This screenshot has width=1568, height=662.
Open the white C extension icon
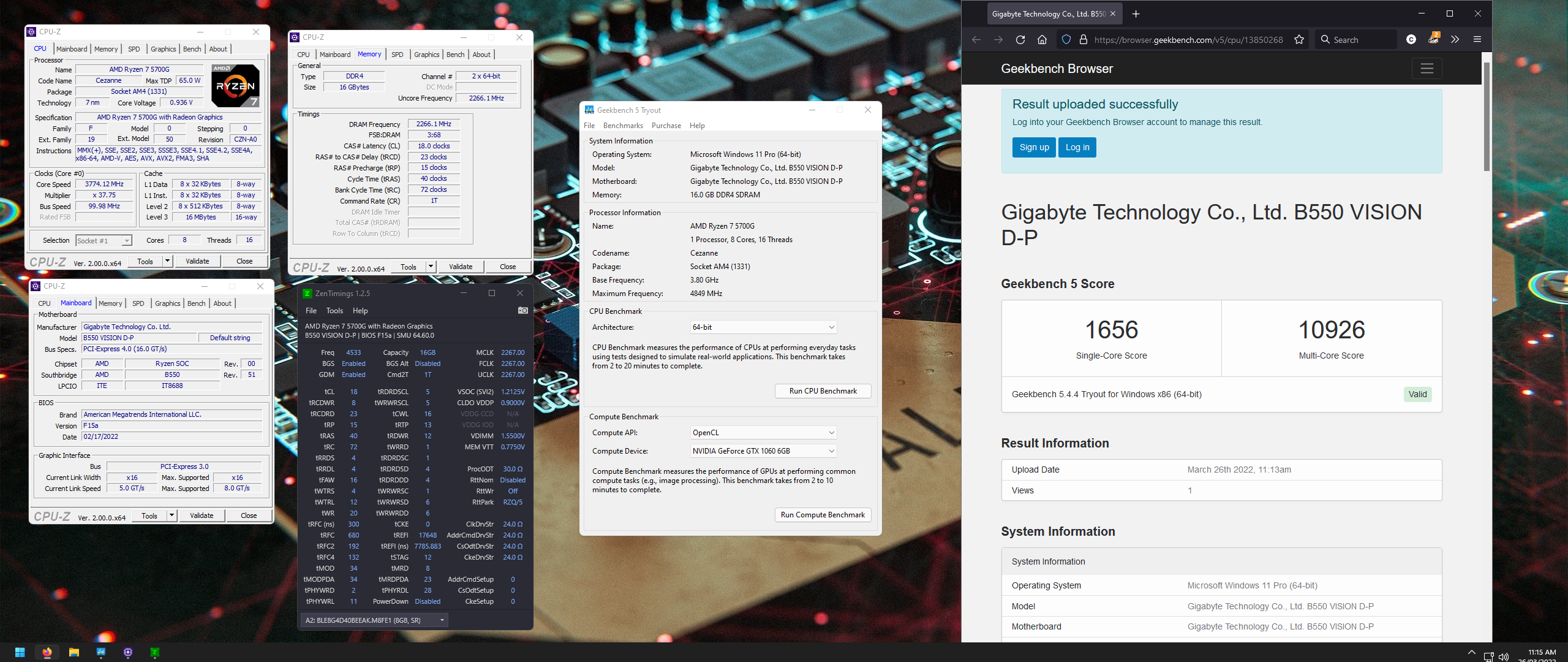click(x=1411, y=40)
